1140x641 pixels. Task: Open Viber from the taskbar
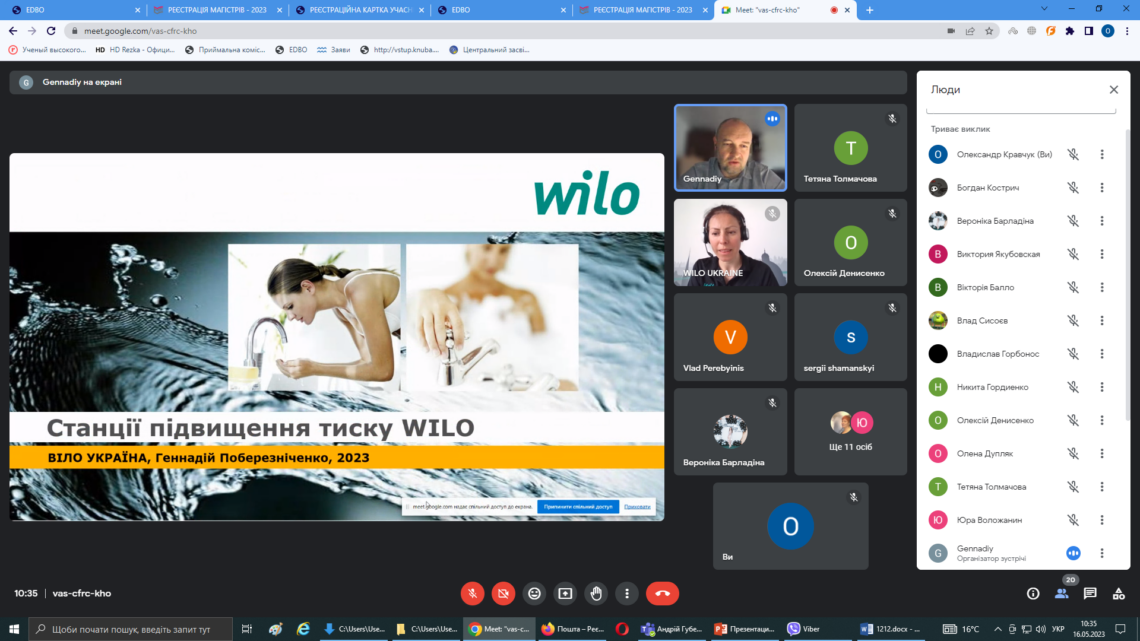tap(803, 629)
